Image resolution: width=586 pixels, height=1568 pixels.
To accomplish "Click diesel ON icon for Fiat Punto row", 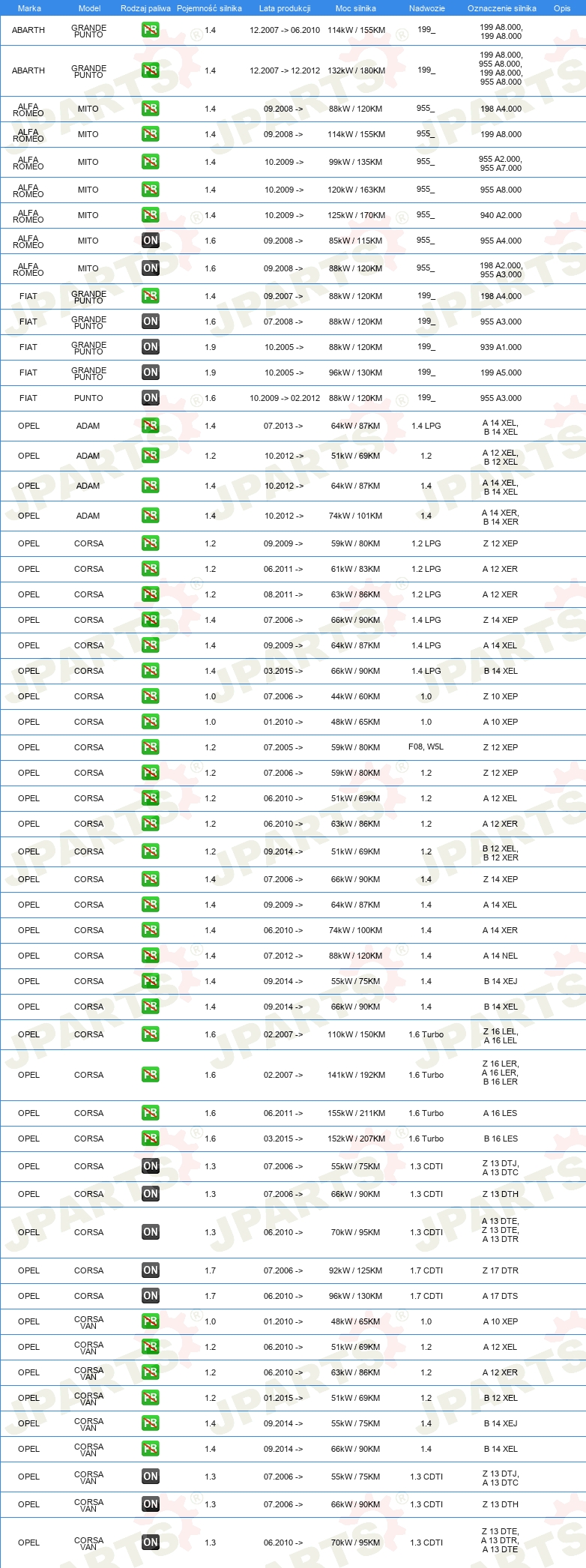I will (x=151, y=398).
